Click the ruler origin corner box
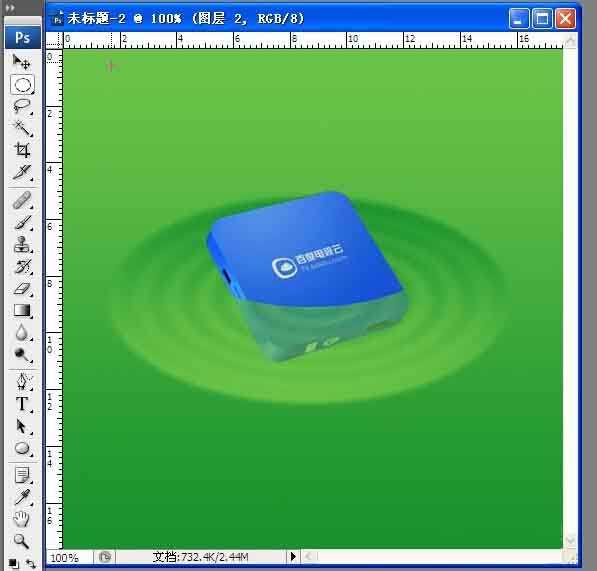This screenshot has height=571, width=597. pyautogui.click(x=54, y=40)
